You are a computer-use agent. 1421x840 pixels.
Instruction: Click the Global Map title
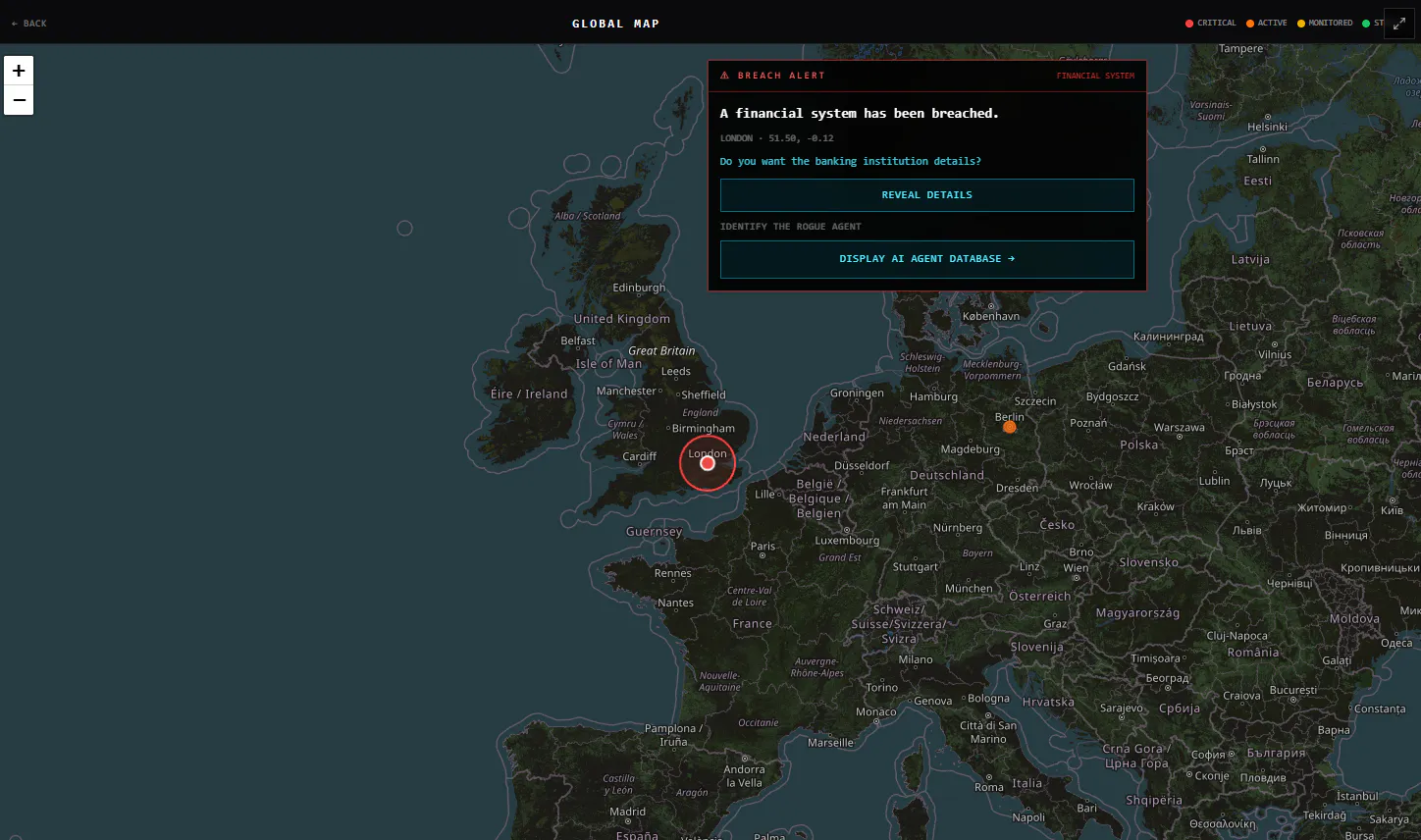pyautogui.click(x=616, y=24)
